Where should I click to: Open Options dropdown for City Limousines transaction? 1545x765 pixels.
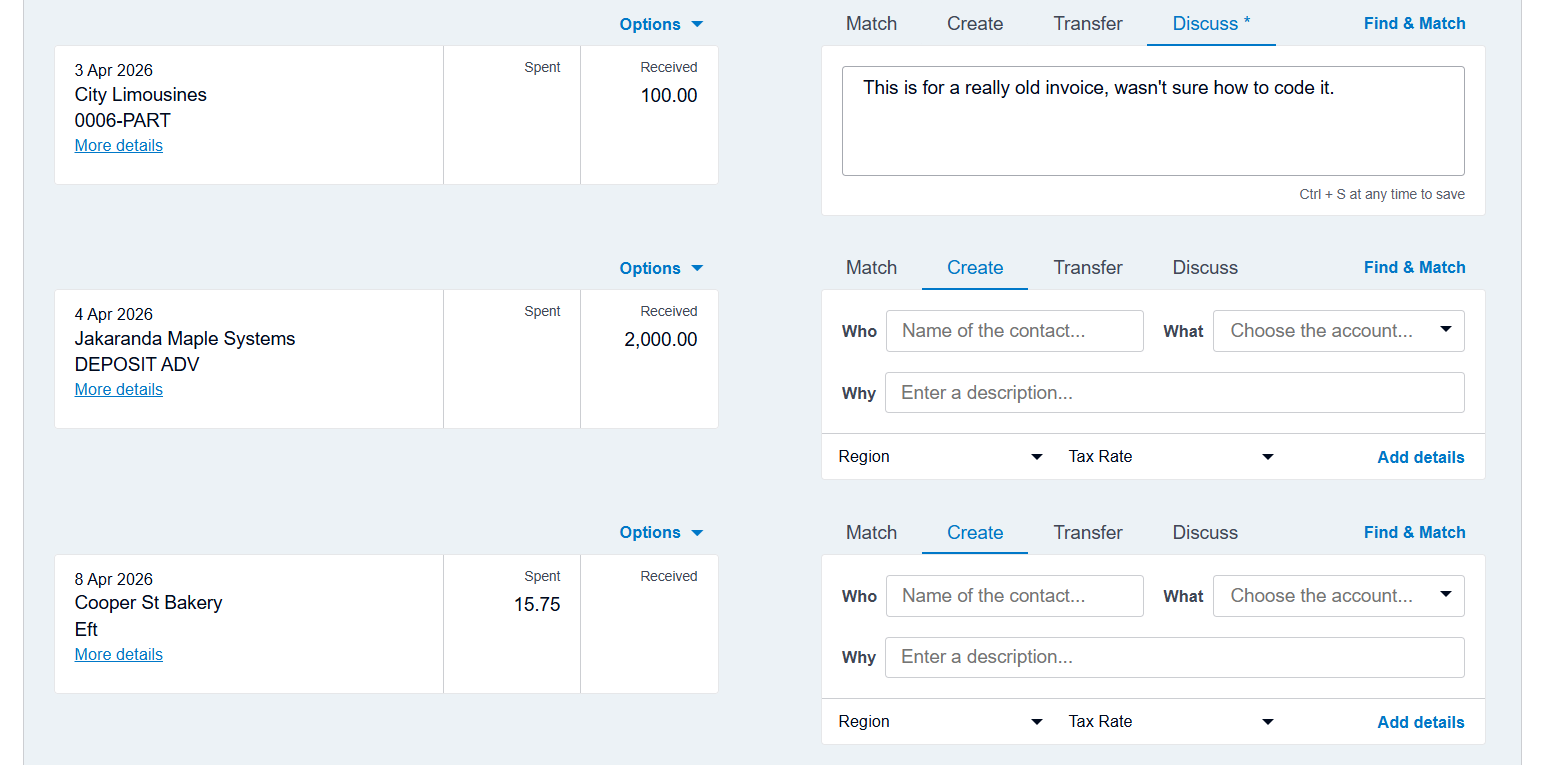[x=661, y=24]
